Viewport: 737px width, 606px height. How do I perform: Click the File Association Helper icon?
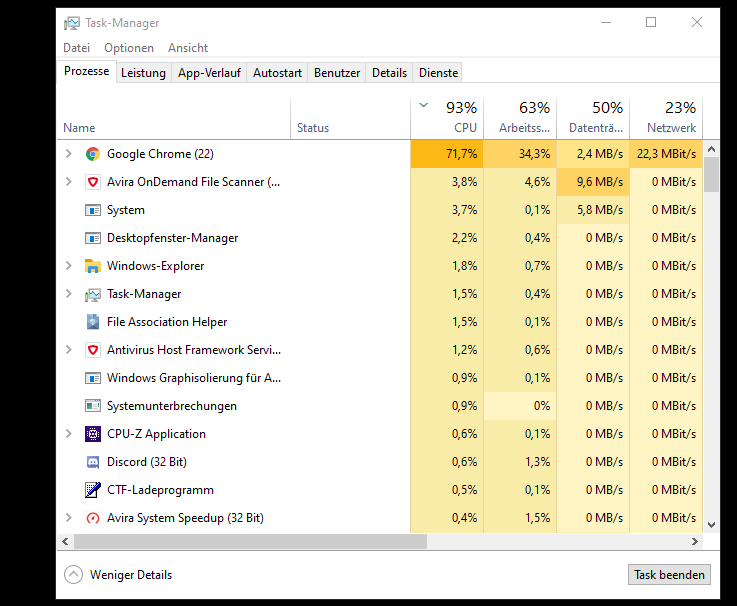pos(93,322)
